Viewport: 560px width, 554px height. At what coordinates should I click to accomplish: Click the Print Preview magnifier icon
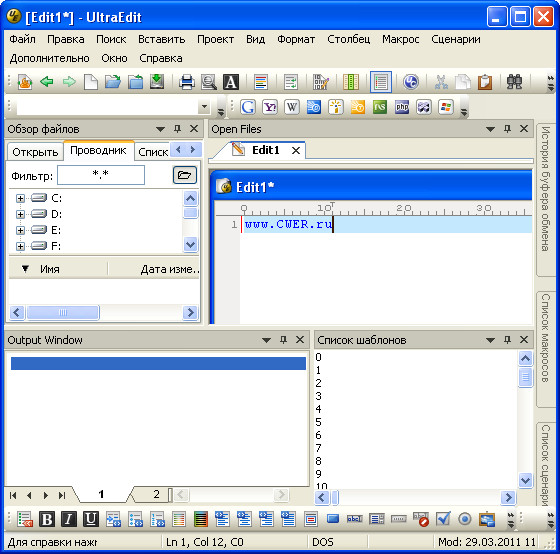pyautogui.click(x=209, y=82)
